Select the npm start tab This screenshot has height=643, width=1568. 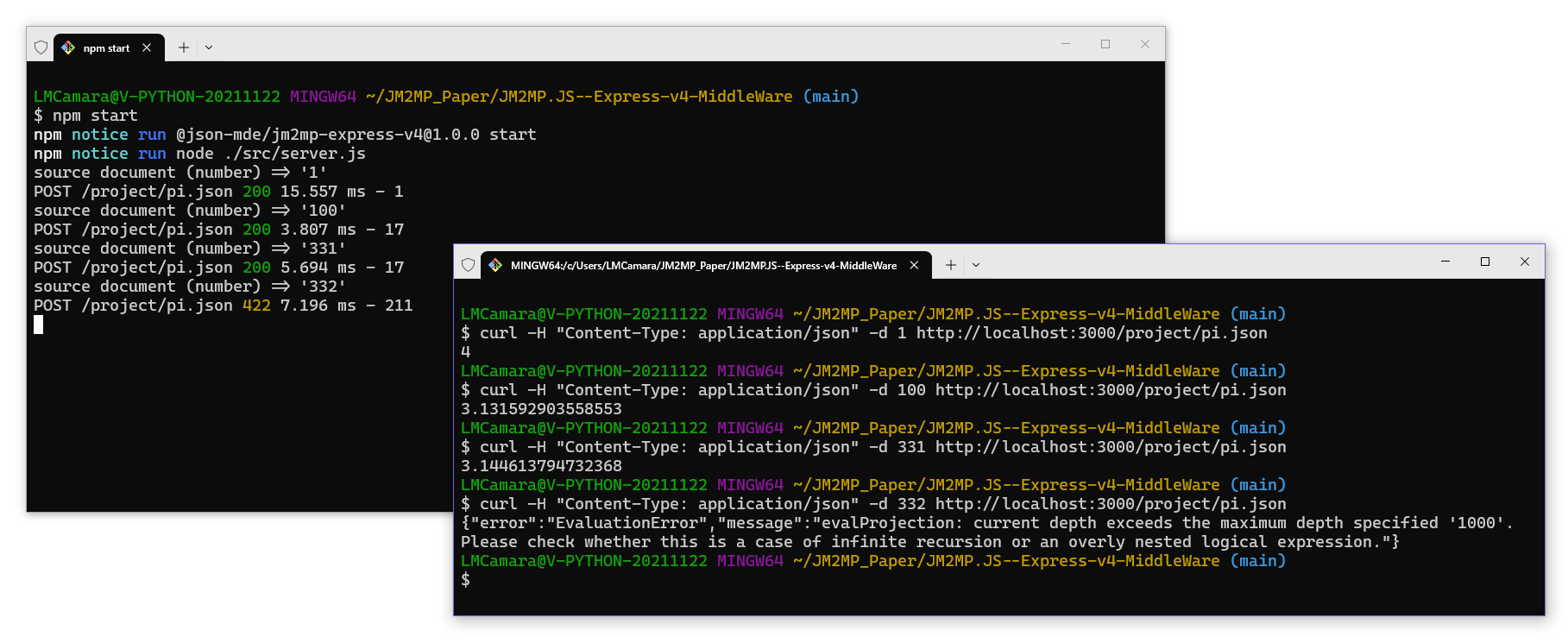(107, 47)
